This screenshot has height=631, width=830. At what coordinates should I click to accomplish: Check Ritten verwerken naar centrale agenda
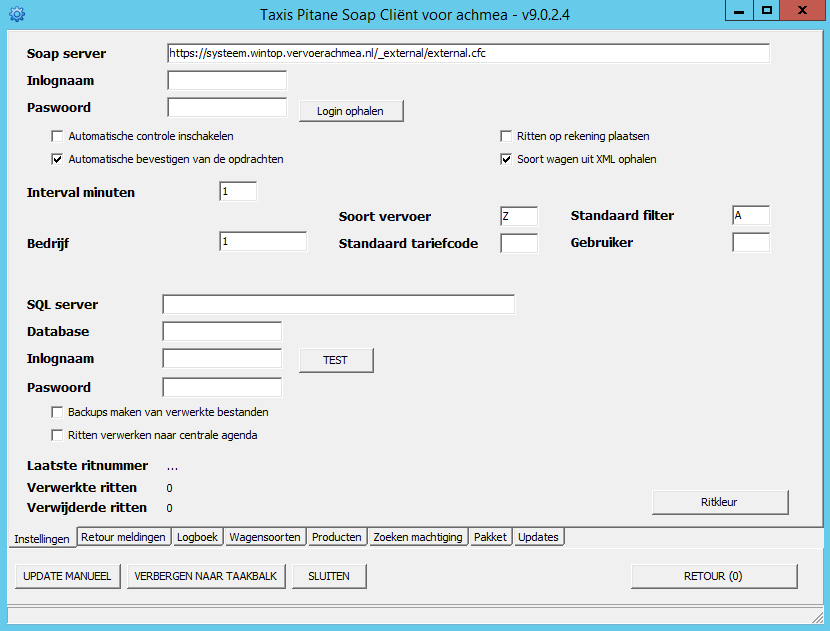tap(57, 435)
